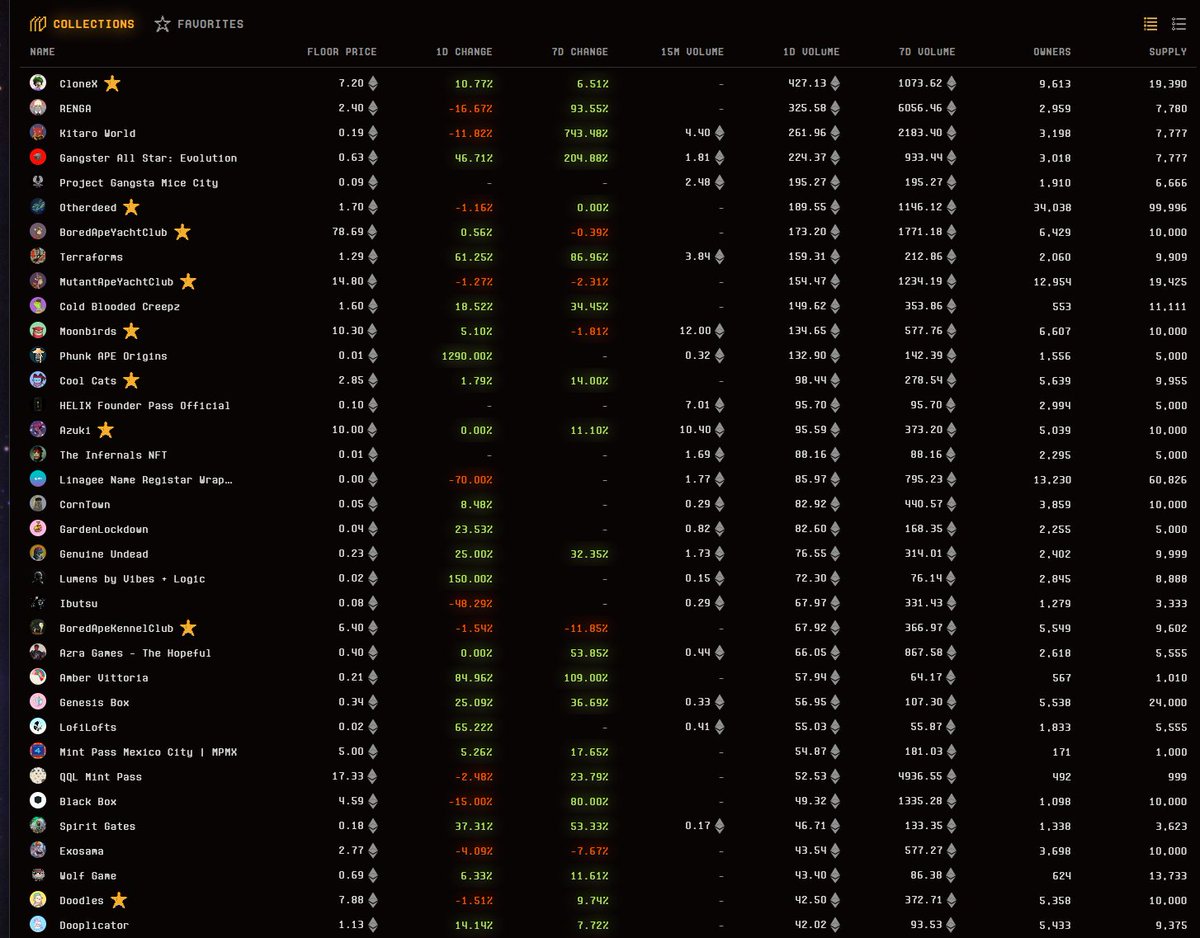1200x938 pixels.
Task: Open the Ibutsu collection name
Action: point(78,603)
